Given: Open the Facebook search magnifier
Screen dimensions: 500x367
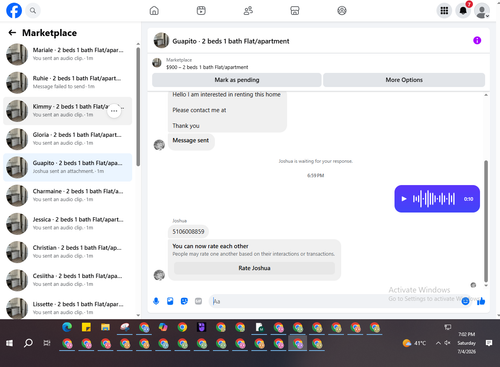Looking at the screenshot, I should coord(33,11).
